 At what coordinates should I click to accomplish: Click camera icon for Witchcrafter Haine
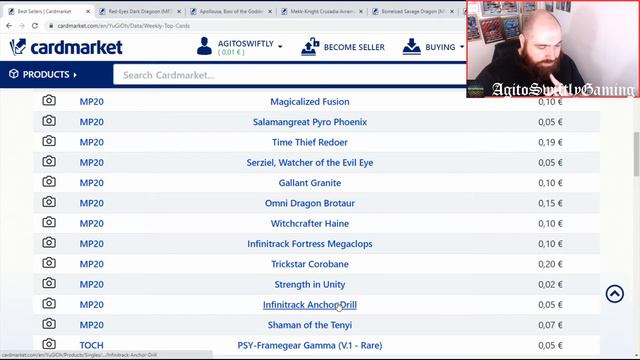(49, 222)
